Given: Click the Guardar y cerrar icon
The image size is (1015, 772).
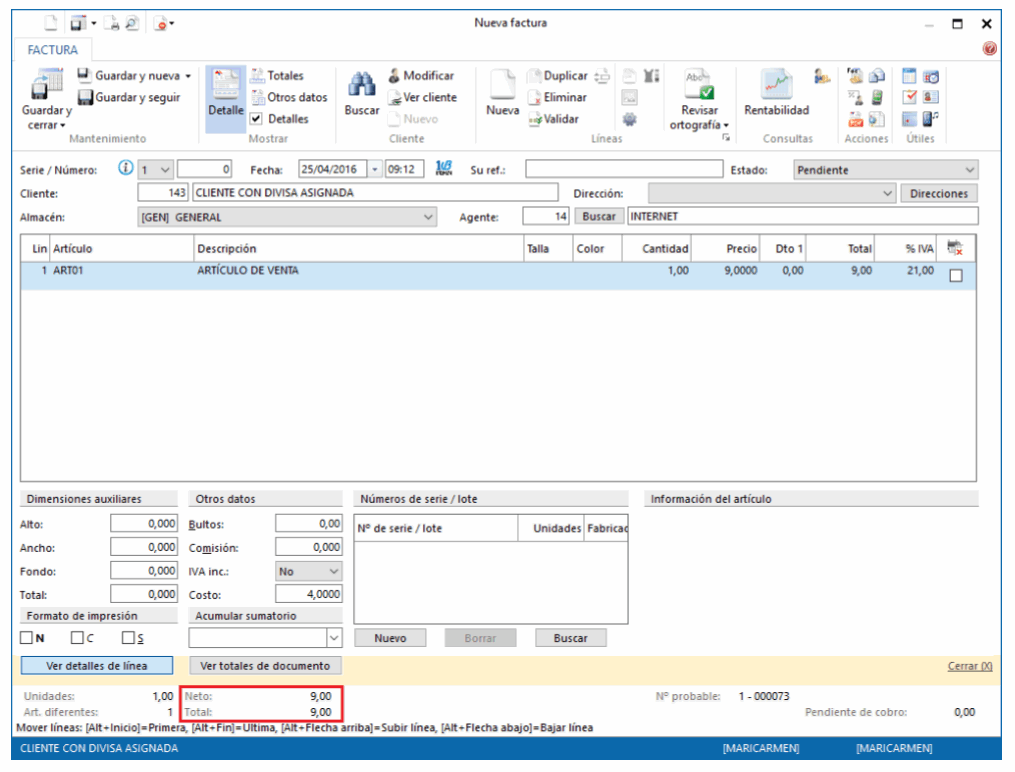Looking at the screenshot, I should 47,86.
